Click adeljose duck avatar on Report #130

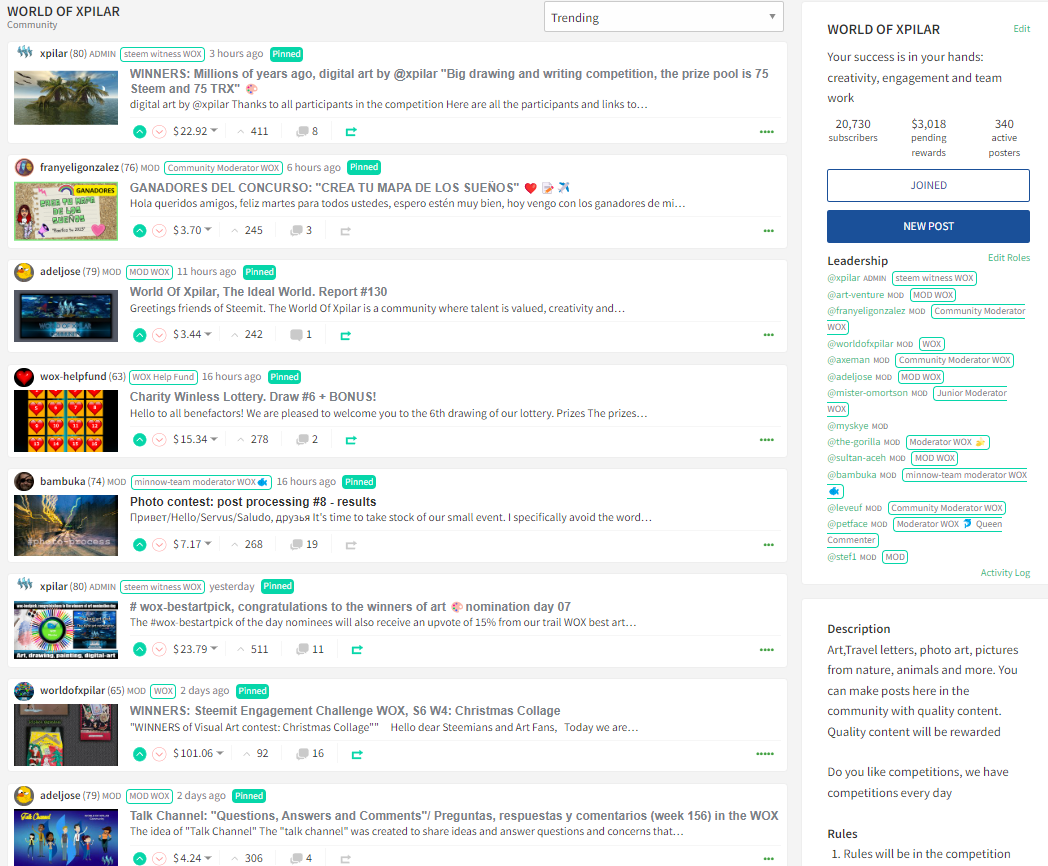pyautogui.click(x=24, y=272)
